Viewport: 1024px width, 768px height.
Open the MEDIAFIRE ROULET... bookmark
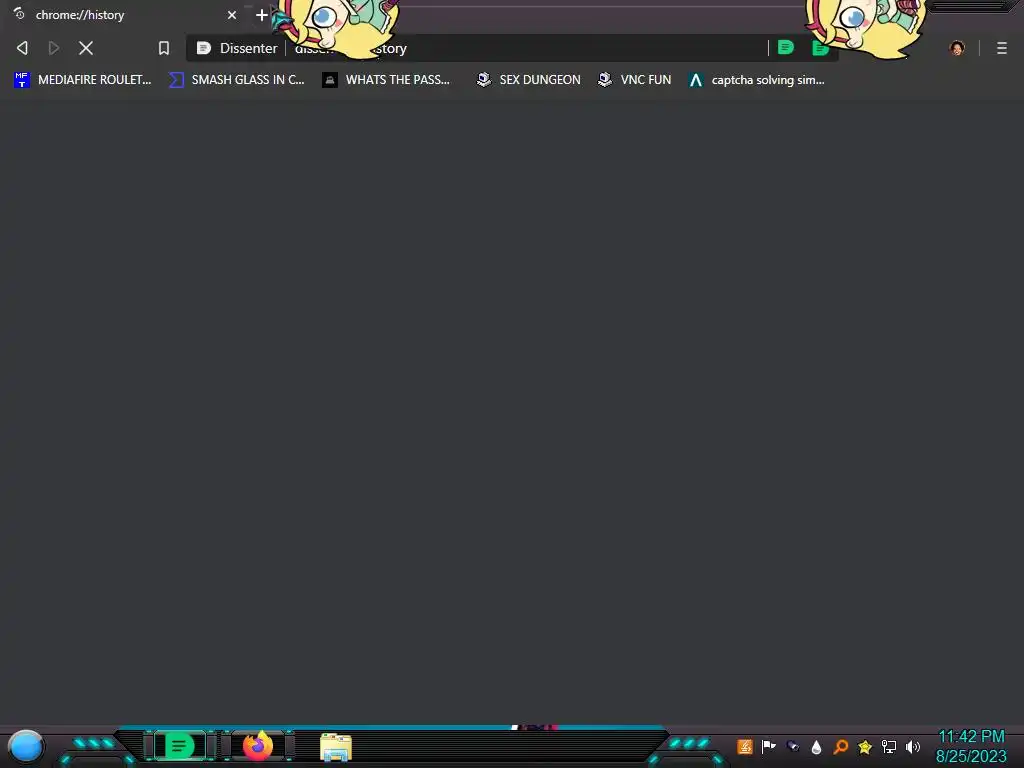(83, 80)
